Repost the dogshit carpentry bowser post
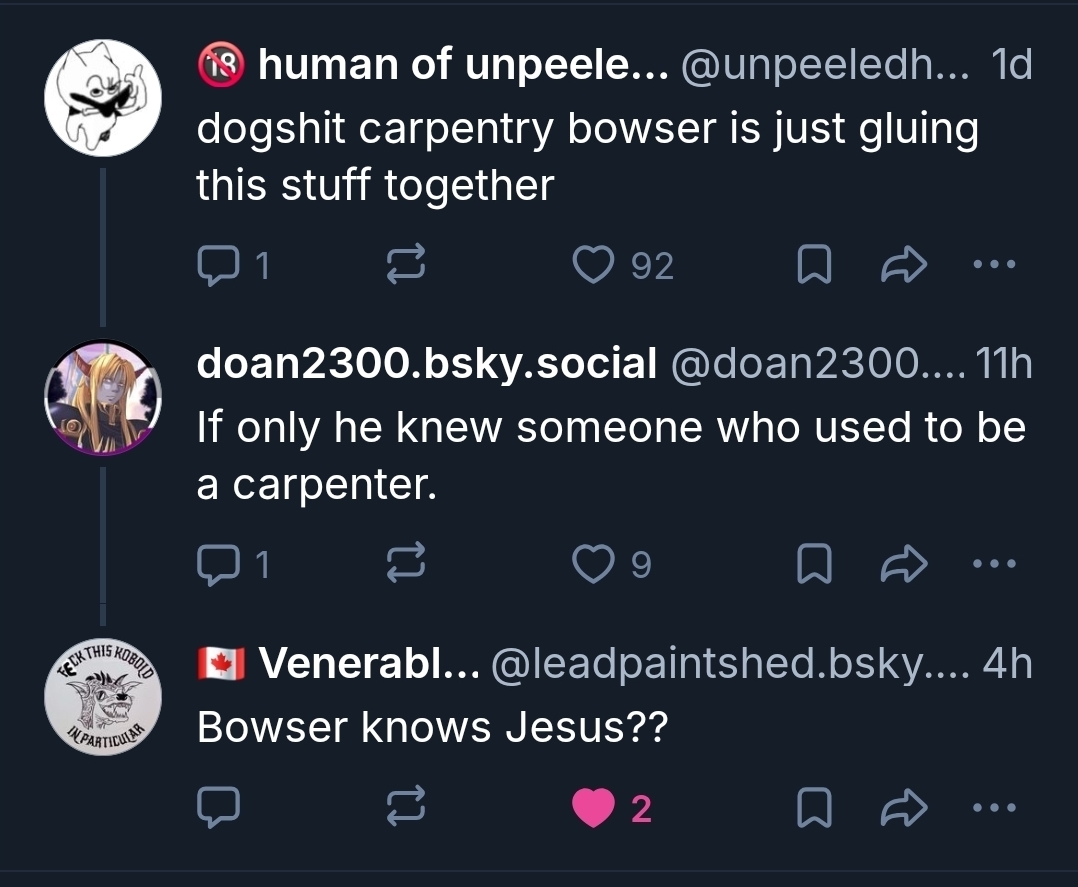Screen dimensions: 1078x887 tap(407, 265)
